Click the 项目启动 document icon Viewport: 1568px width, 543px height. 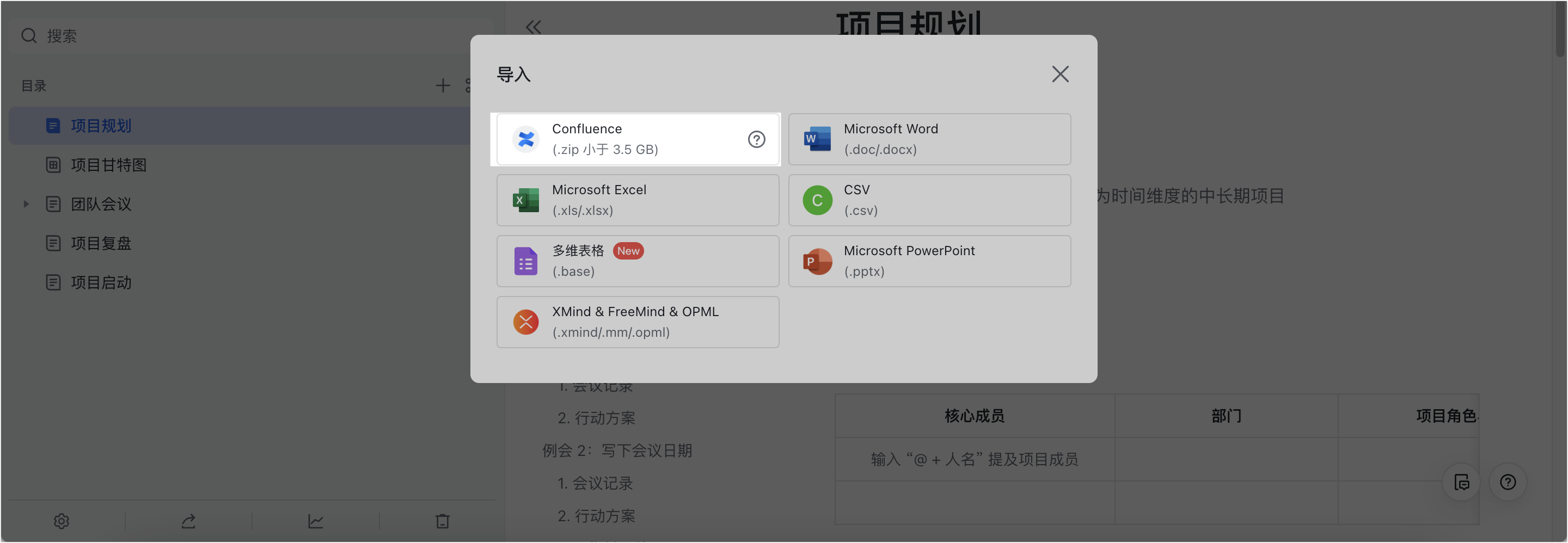tap(53, 283)
